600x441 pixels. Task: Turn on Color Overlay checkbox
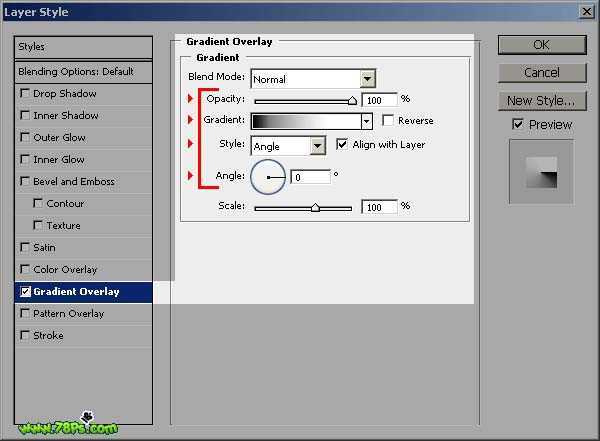coord(25,269)
